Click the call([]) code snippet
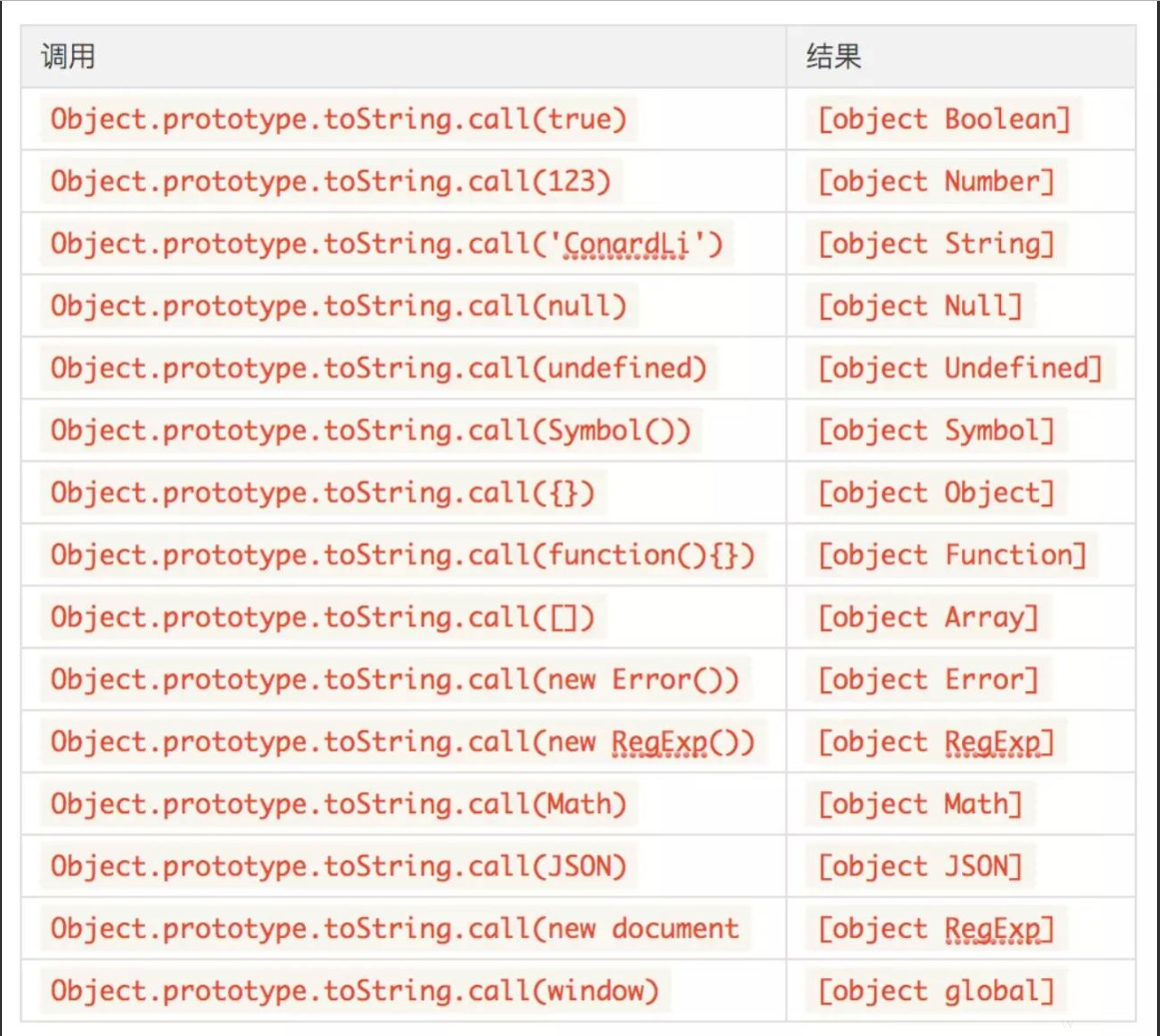Image resolution: width=1160 pixels, height=1036 pixels. pos(323,617)
